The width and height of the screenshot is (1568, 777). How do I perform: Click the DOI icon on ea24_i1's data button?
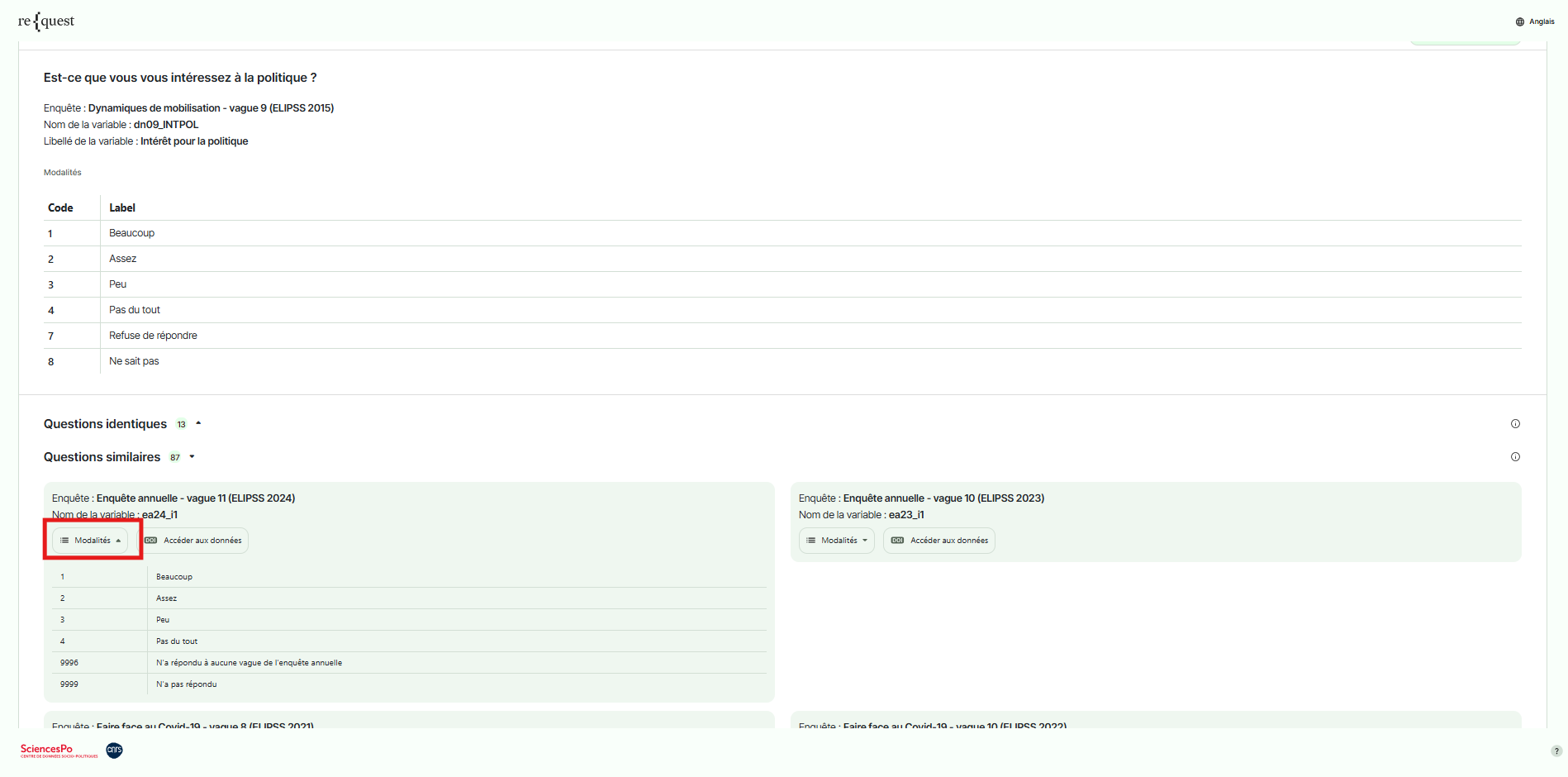[x=151, y=541]
